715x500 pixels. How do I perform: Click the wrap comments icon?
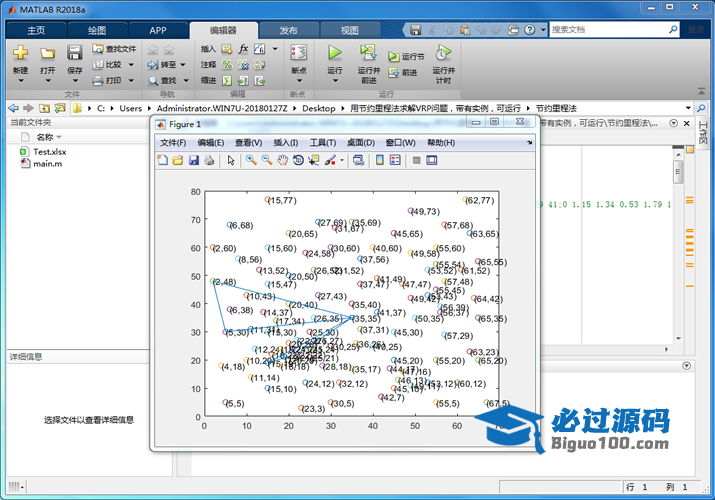point(259,65)
